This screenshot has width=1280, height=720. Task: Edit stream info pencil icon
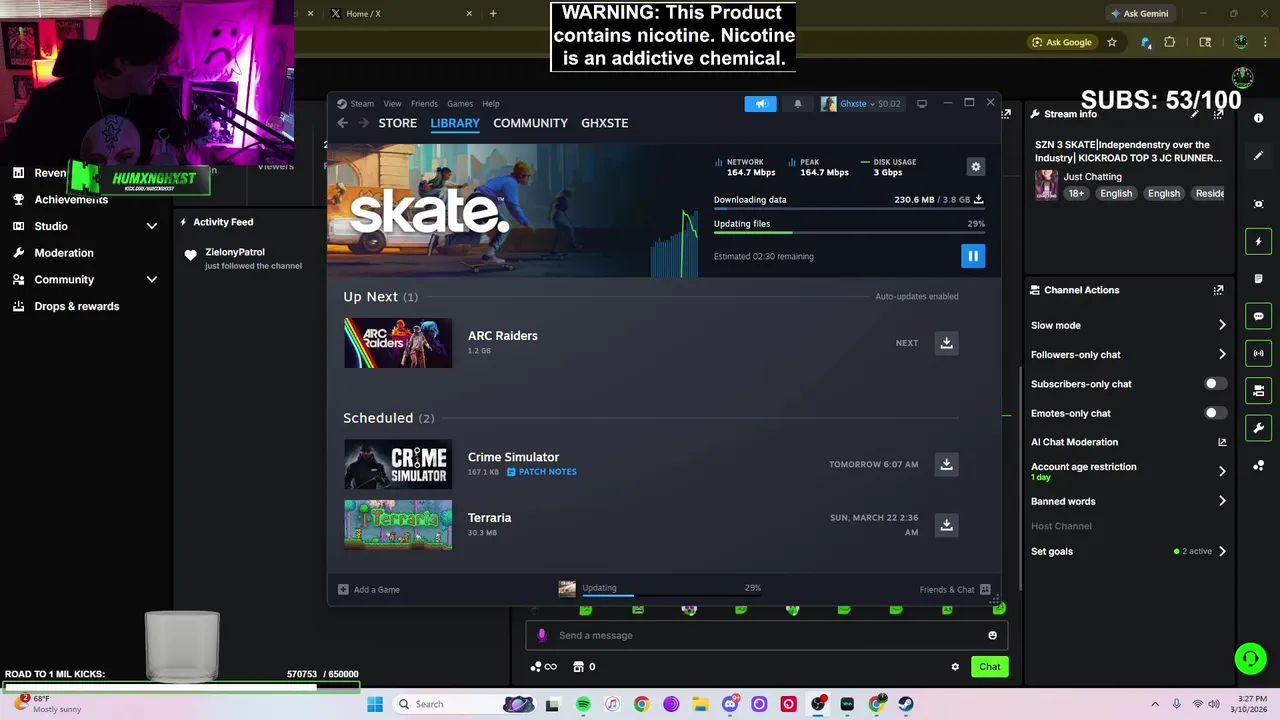tap(1194, 114)
